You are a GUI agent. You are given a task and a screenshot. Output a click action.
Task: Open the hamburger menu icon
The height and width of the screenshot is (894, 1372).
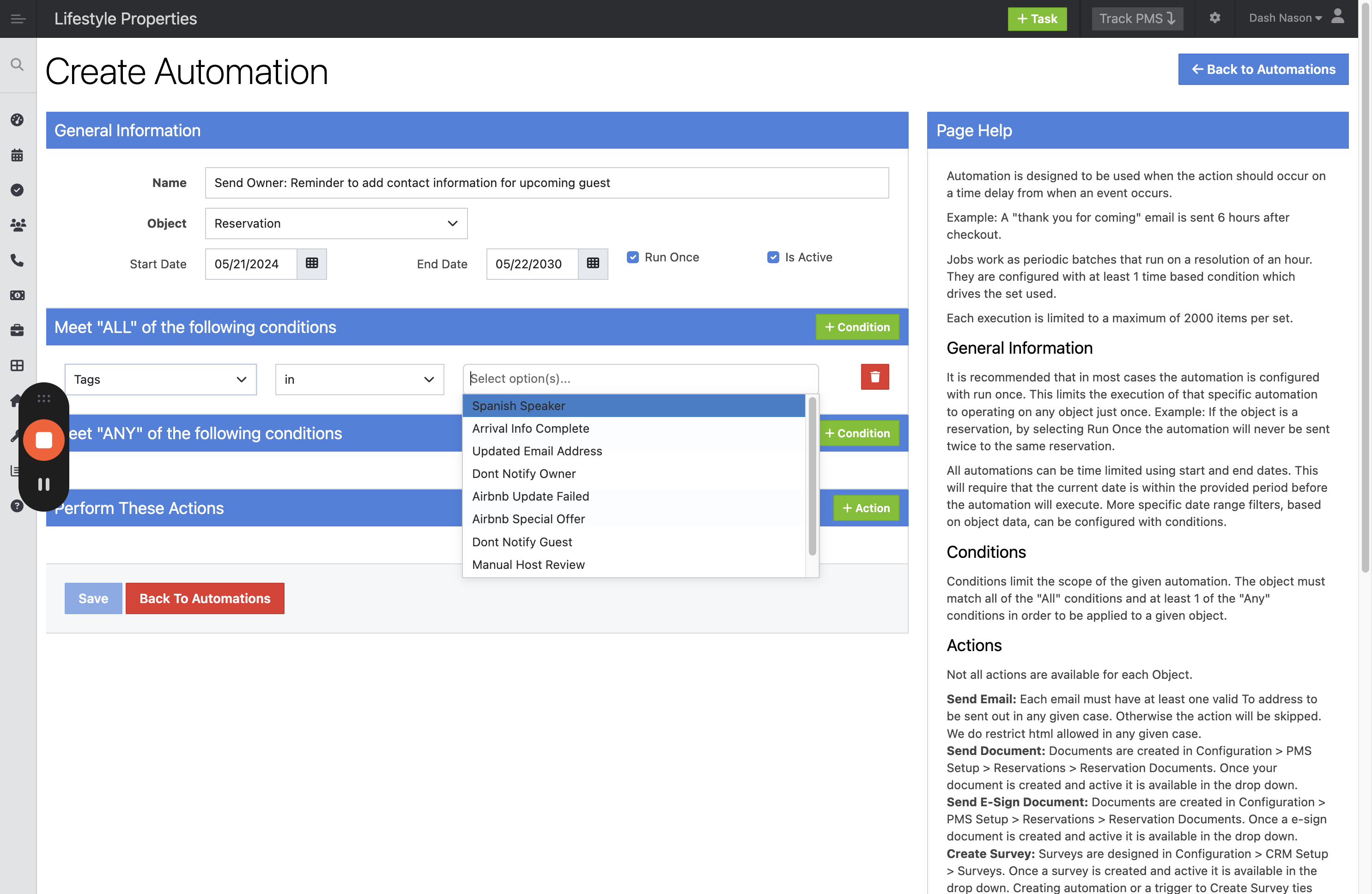(18, 19)
